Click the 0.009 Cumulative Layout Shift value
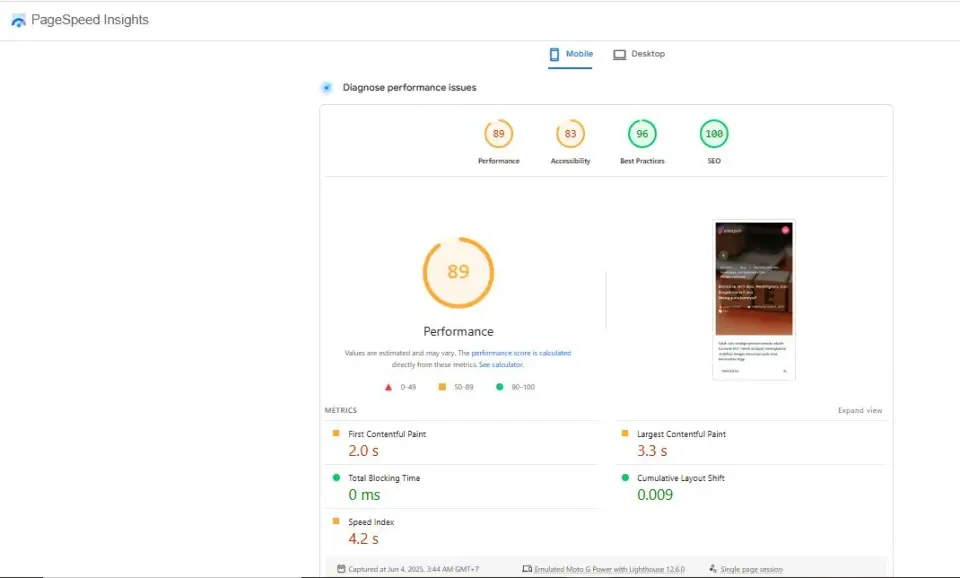The width and height of the screenshot is (960, 578). click(655, 495)
